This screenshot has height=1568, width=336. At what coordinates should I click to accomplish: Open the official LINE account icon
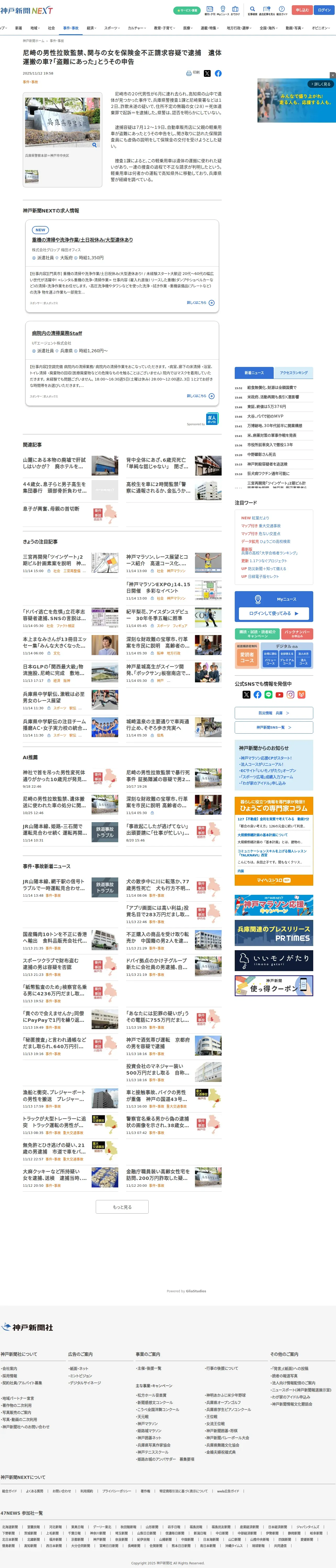click(x=268, y=695)
